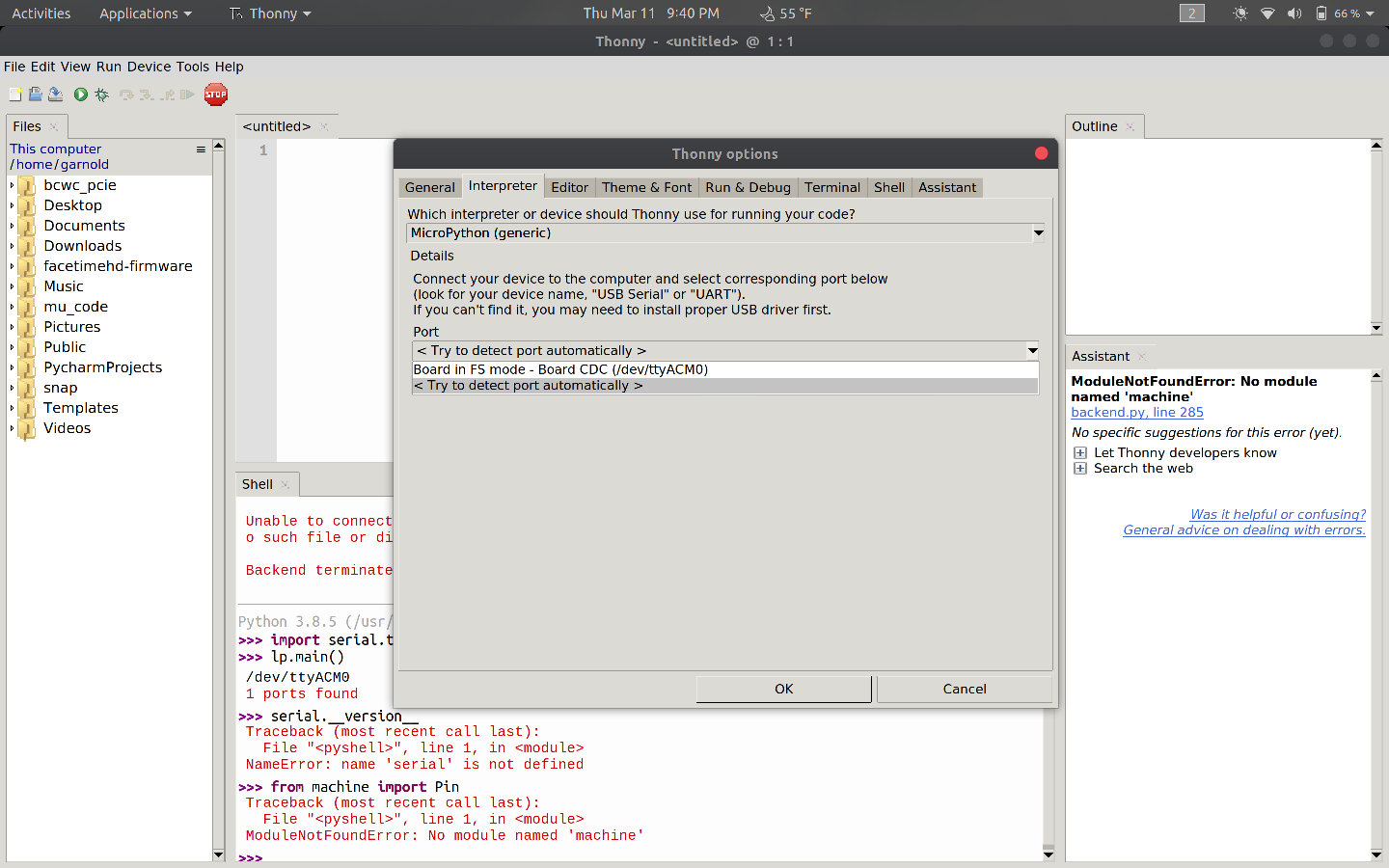Image resolution: width=1389 pixels, height=868 pixels.
Task: Click the weather indicator showing 55 °F
Action: (x=786, y=14)
